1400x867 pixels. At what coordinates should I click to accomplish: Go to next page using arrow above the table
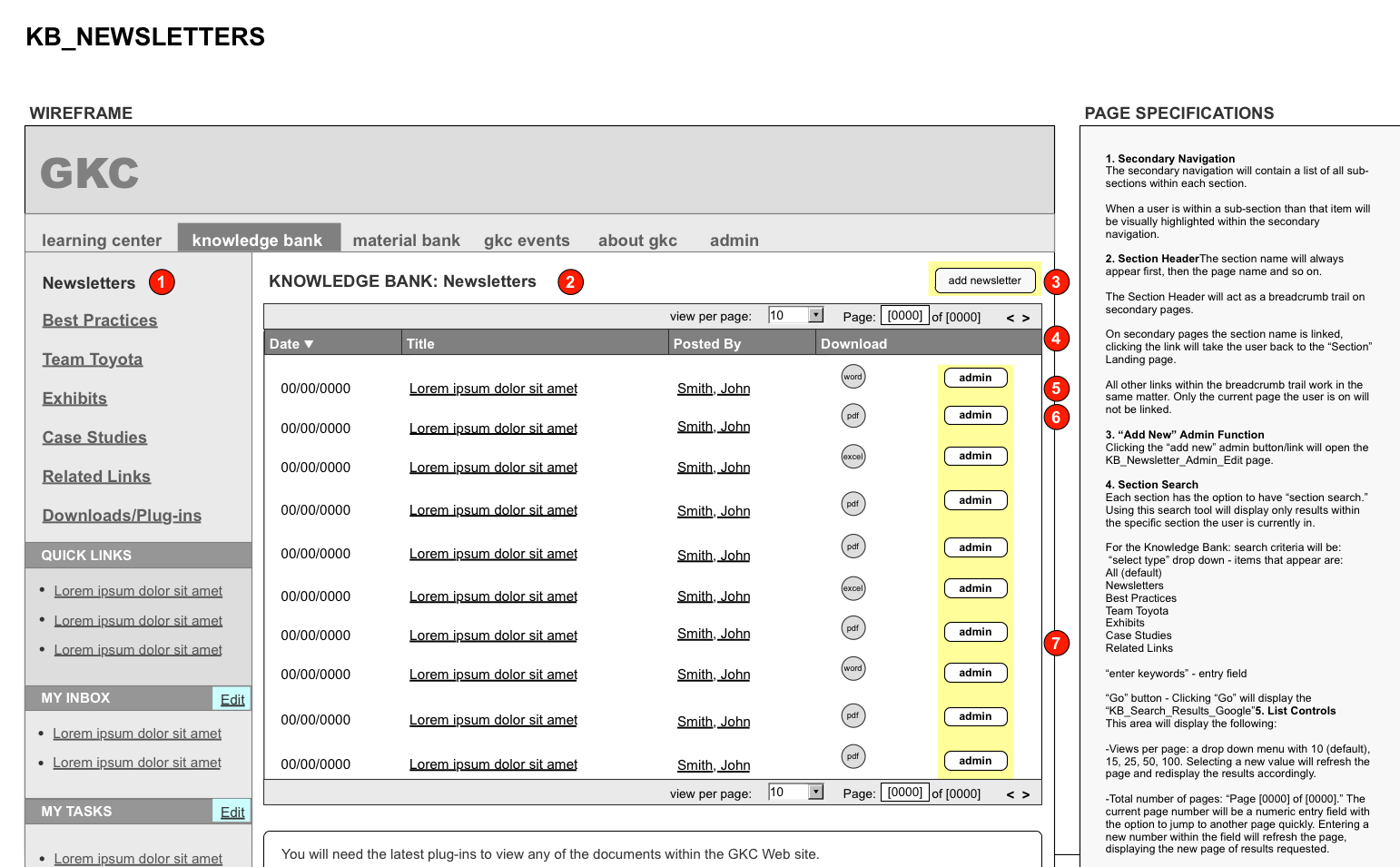pyautogui.click(x=1026, y=318)
